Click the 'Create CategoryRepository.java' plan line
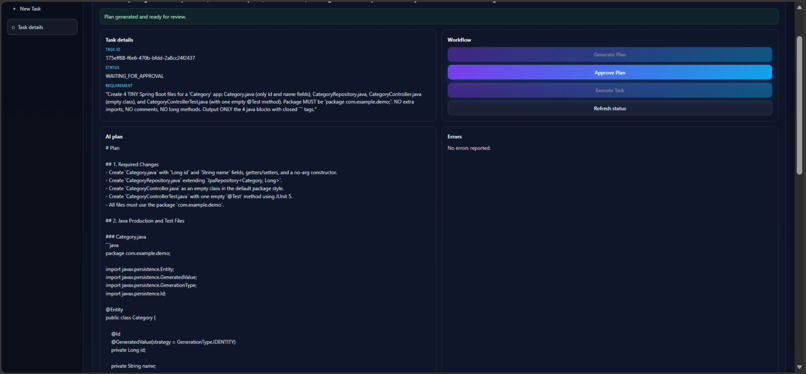Image resolution: width=806 pixels, height=374 pixels. tap(194, 181)
